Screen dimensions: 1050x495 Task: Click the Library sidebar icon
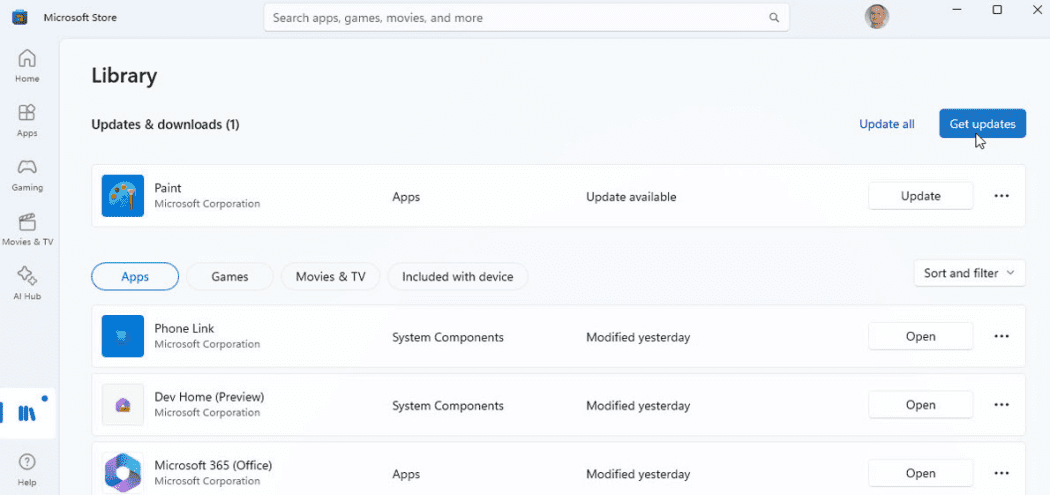coord(27,412)
